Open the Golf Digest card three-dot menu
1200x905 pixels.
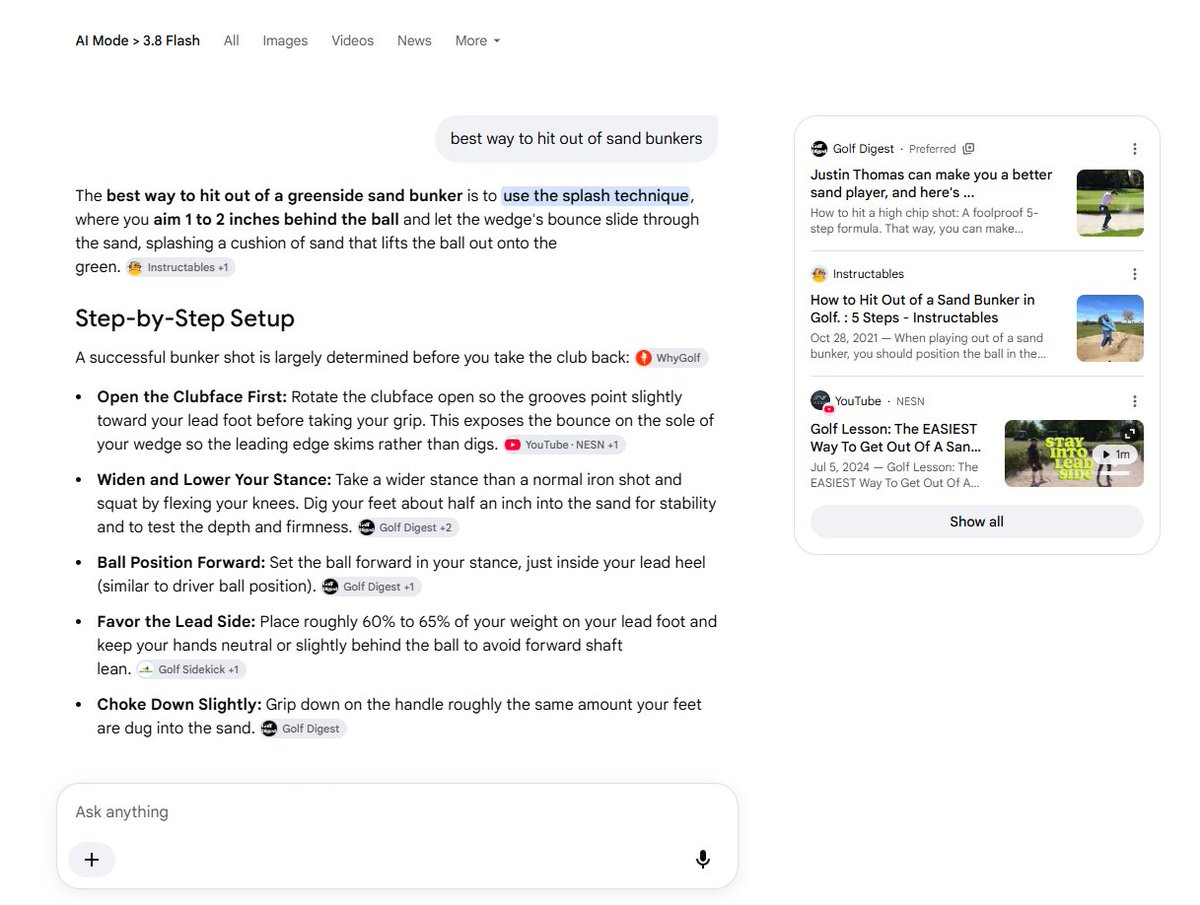[x=1134, y=149]
